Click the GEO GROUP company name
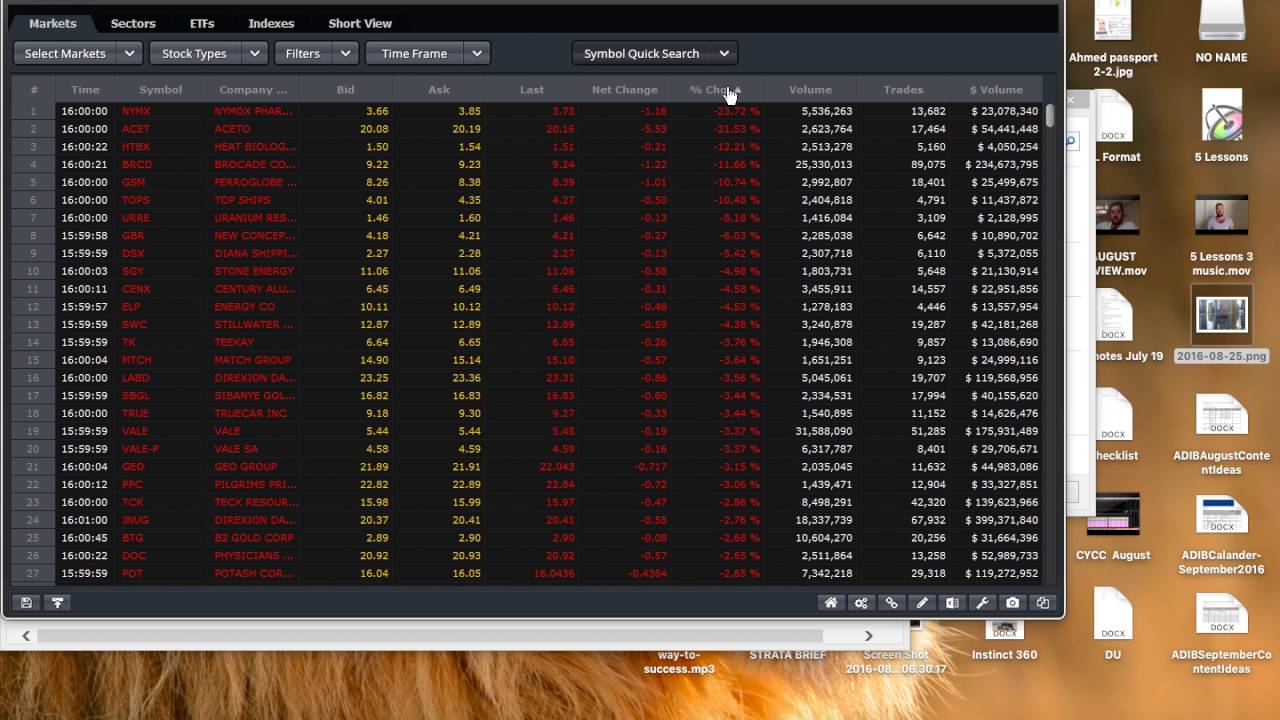The image size is (1280, 720). pyautogui.click(x=246, y=467)
